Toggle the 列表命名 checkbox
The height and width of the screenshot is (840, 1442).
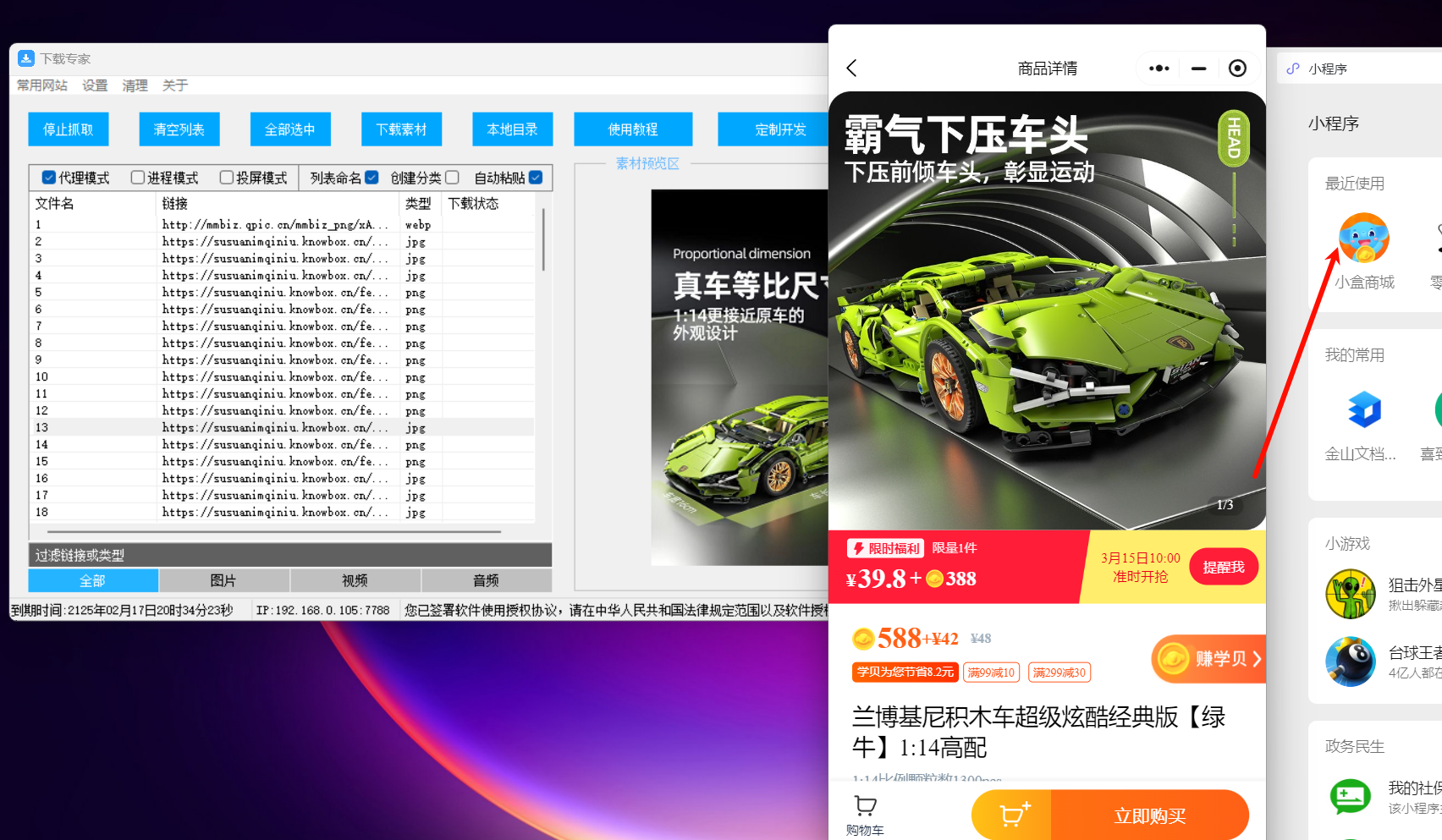click(372, 178)
